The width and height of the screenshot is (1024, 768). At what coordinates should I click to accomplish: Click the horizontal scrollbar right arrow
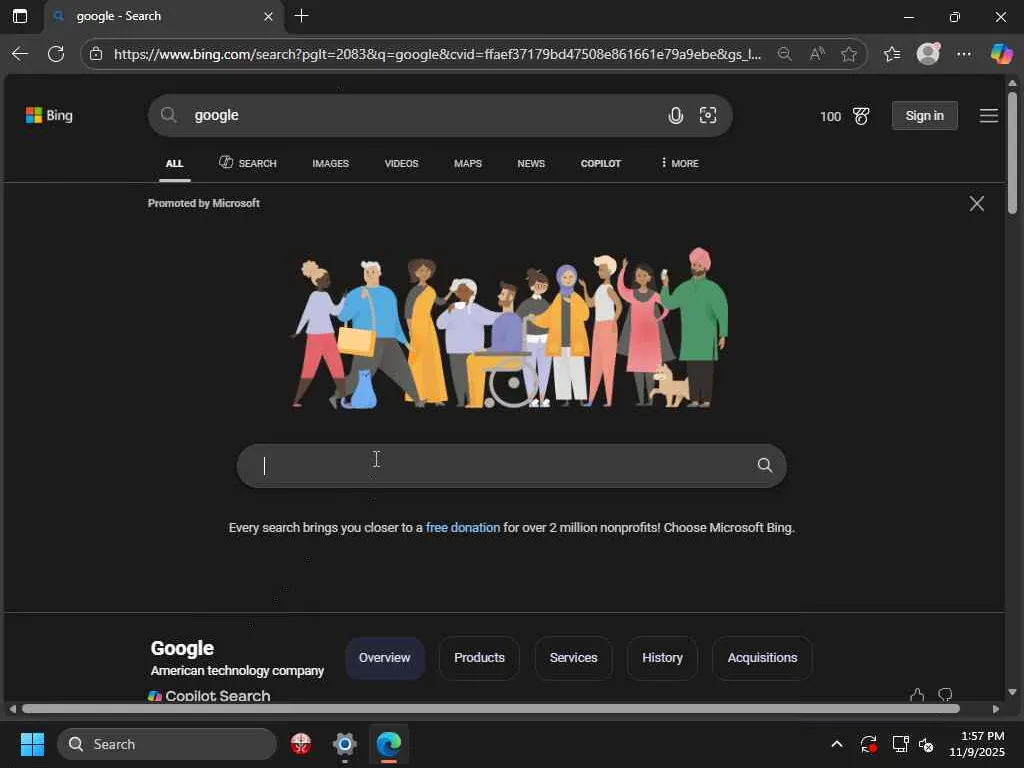point(996,709)
